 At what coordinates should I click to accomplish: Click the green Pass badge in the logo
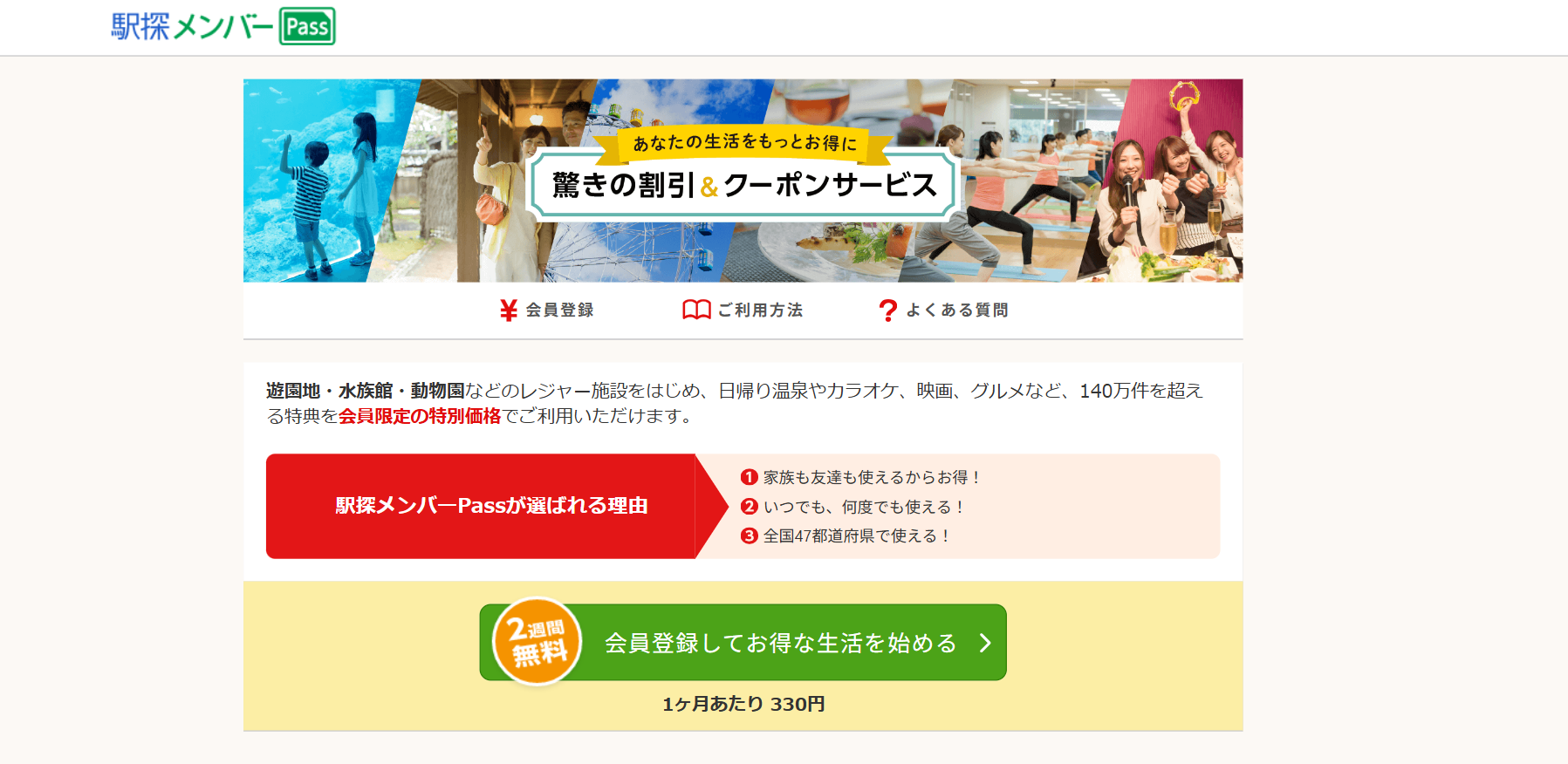tap(307, 26)
